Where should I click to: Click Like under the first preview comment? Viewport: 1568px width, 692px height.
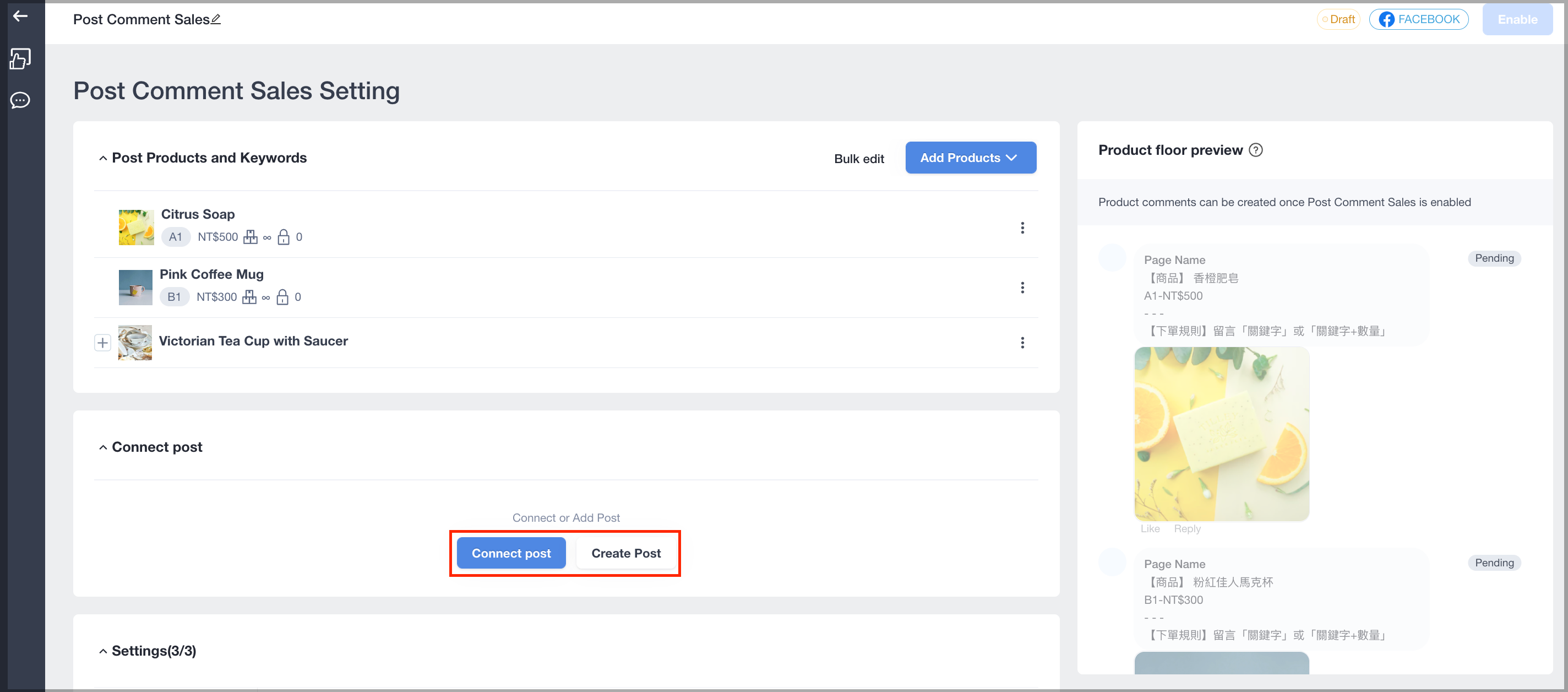1151,529
